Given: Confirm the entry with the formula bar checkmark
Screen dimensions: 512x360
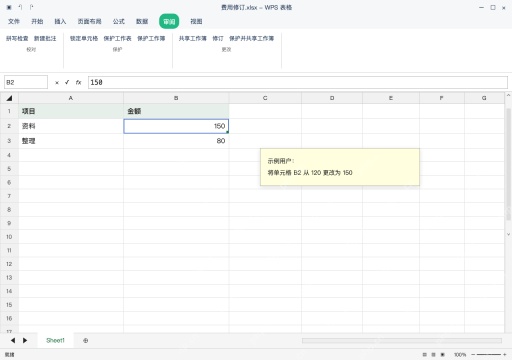Looking at the screenshot, I should 67,82.
